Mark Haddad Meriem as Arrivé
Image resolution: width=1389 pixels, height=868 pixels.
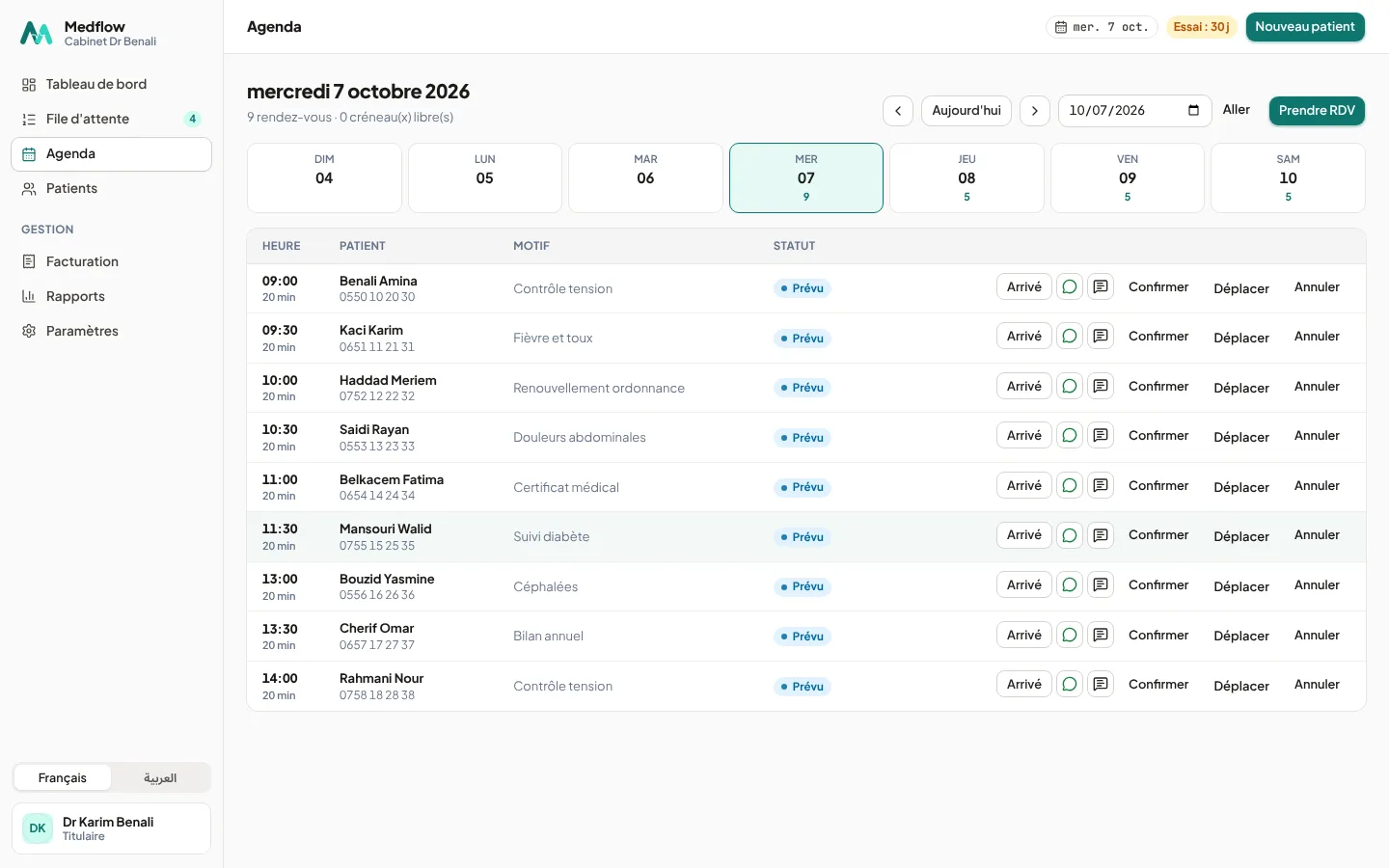[x=1024, y=387]
